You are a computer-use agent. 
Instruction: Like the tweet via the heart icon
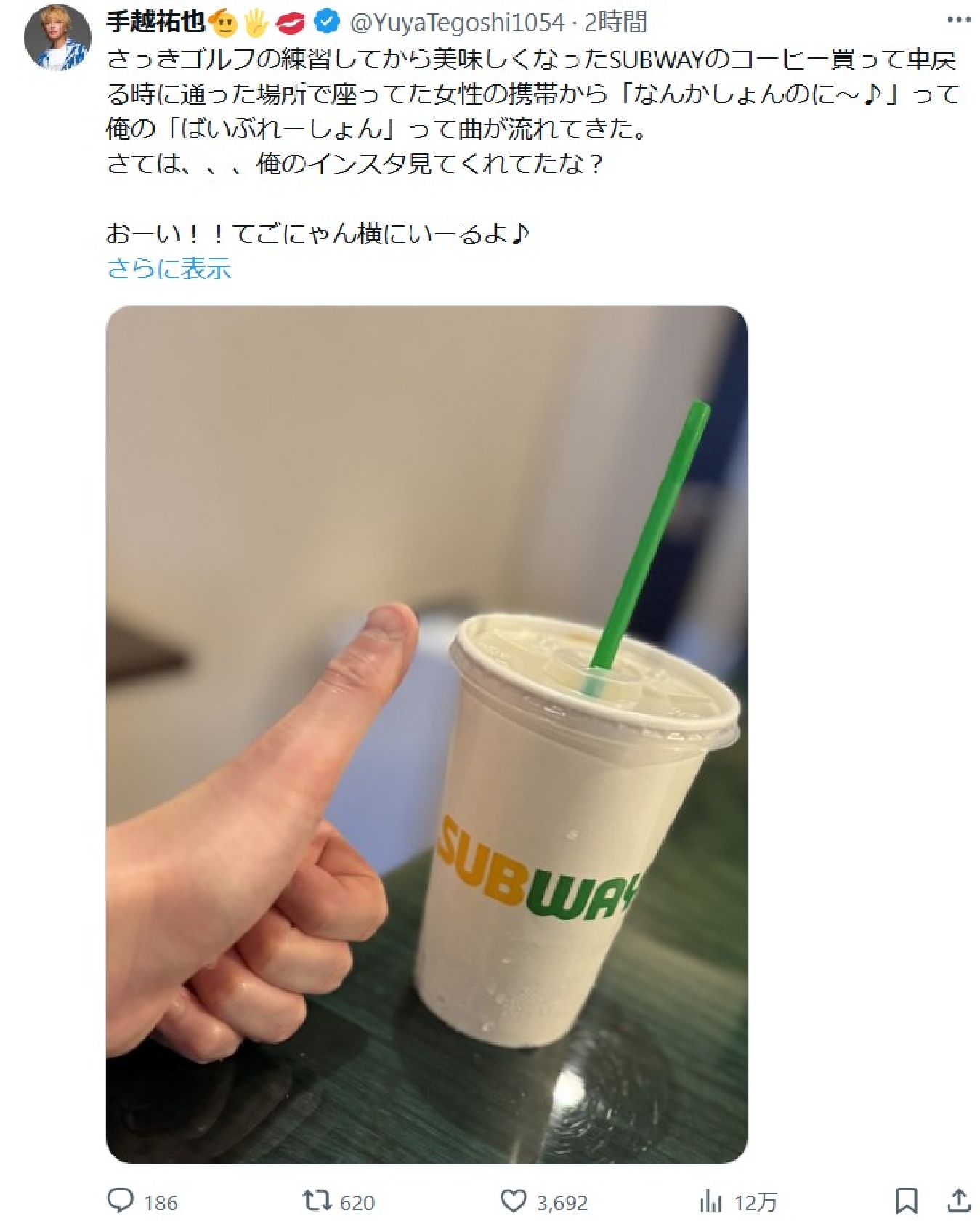click(x=514, y=1200)
